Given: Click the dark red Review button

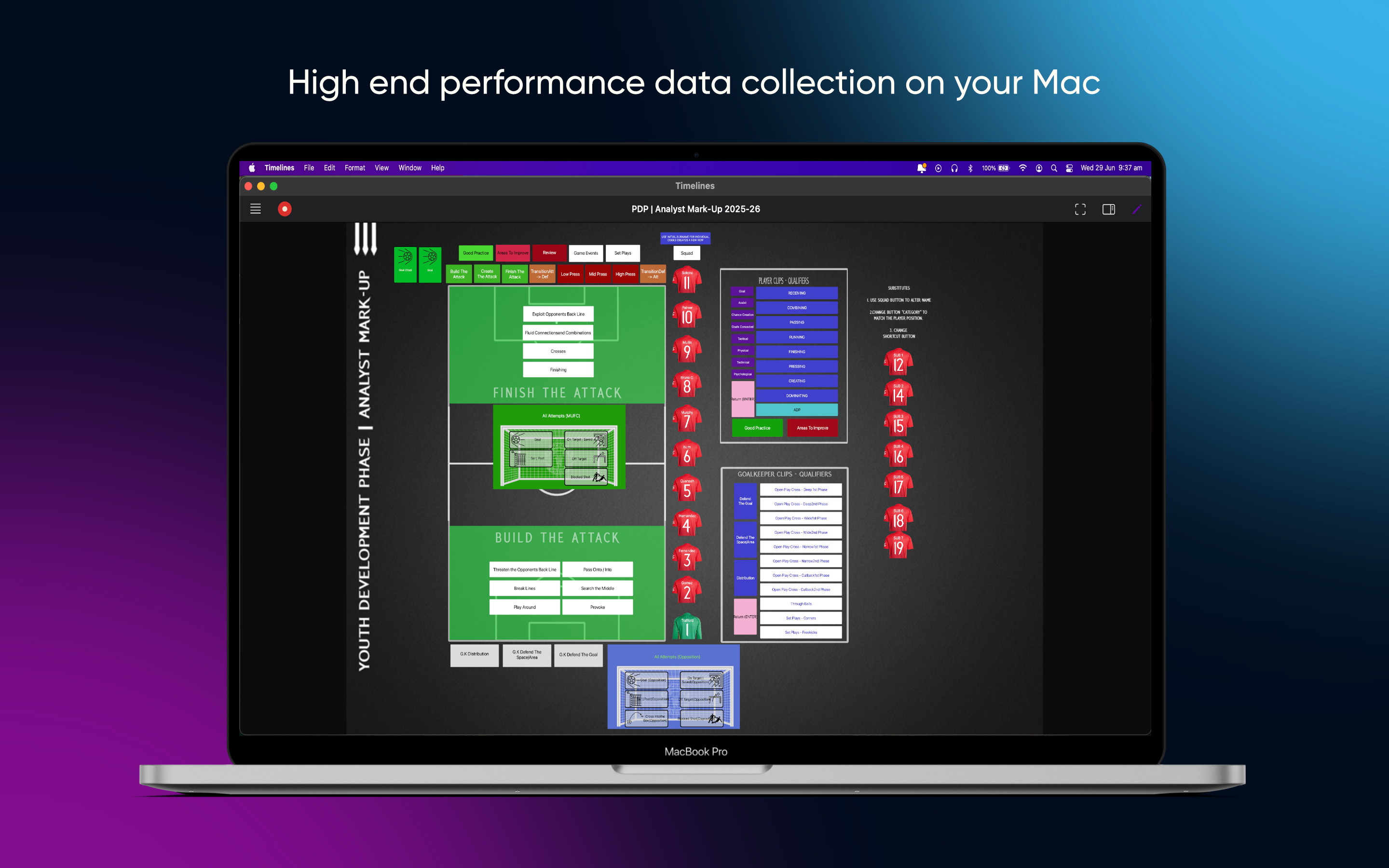Looking at the screenshot, I should [549, 253].
